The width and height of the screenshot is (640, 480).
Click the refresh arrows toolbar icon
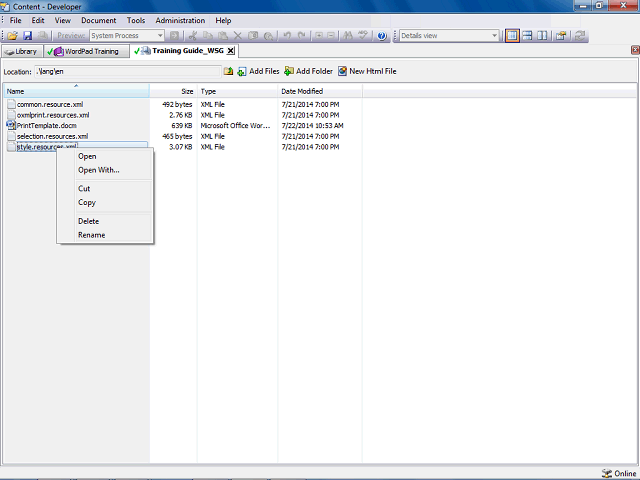(580, 36)
